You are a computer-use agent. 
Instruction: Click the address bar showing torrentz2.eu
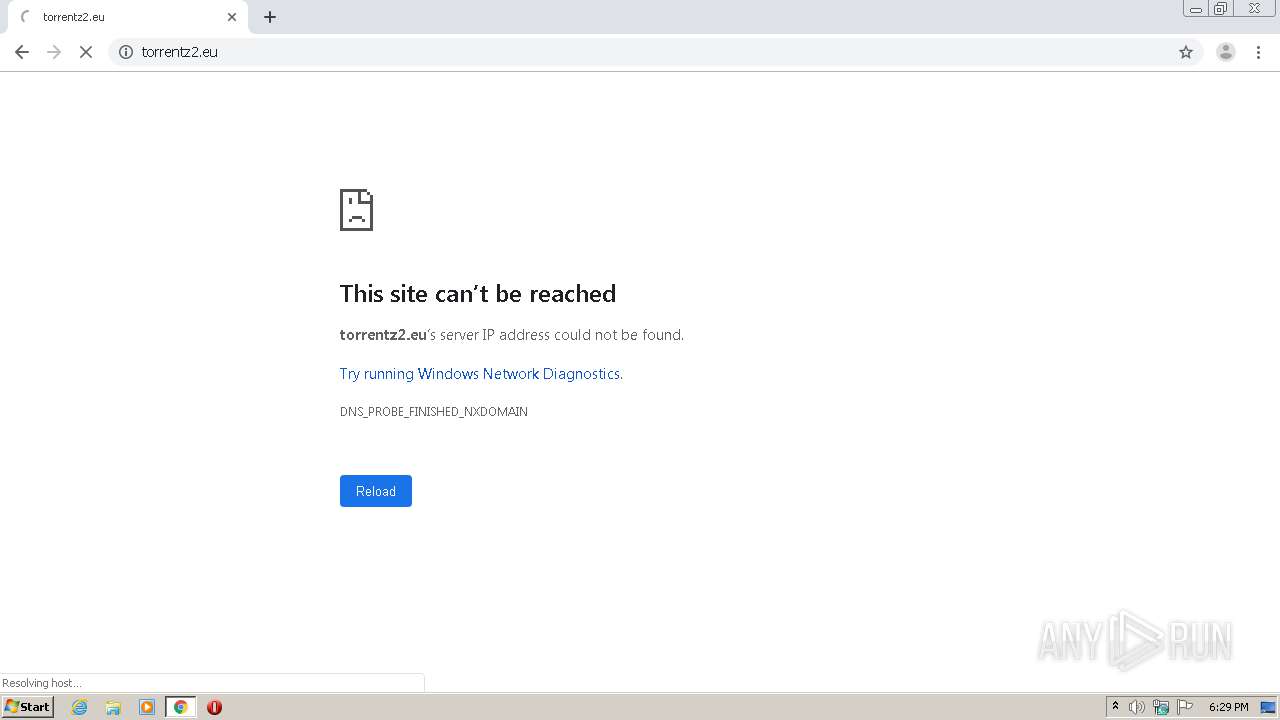click(655, 52)
